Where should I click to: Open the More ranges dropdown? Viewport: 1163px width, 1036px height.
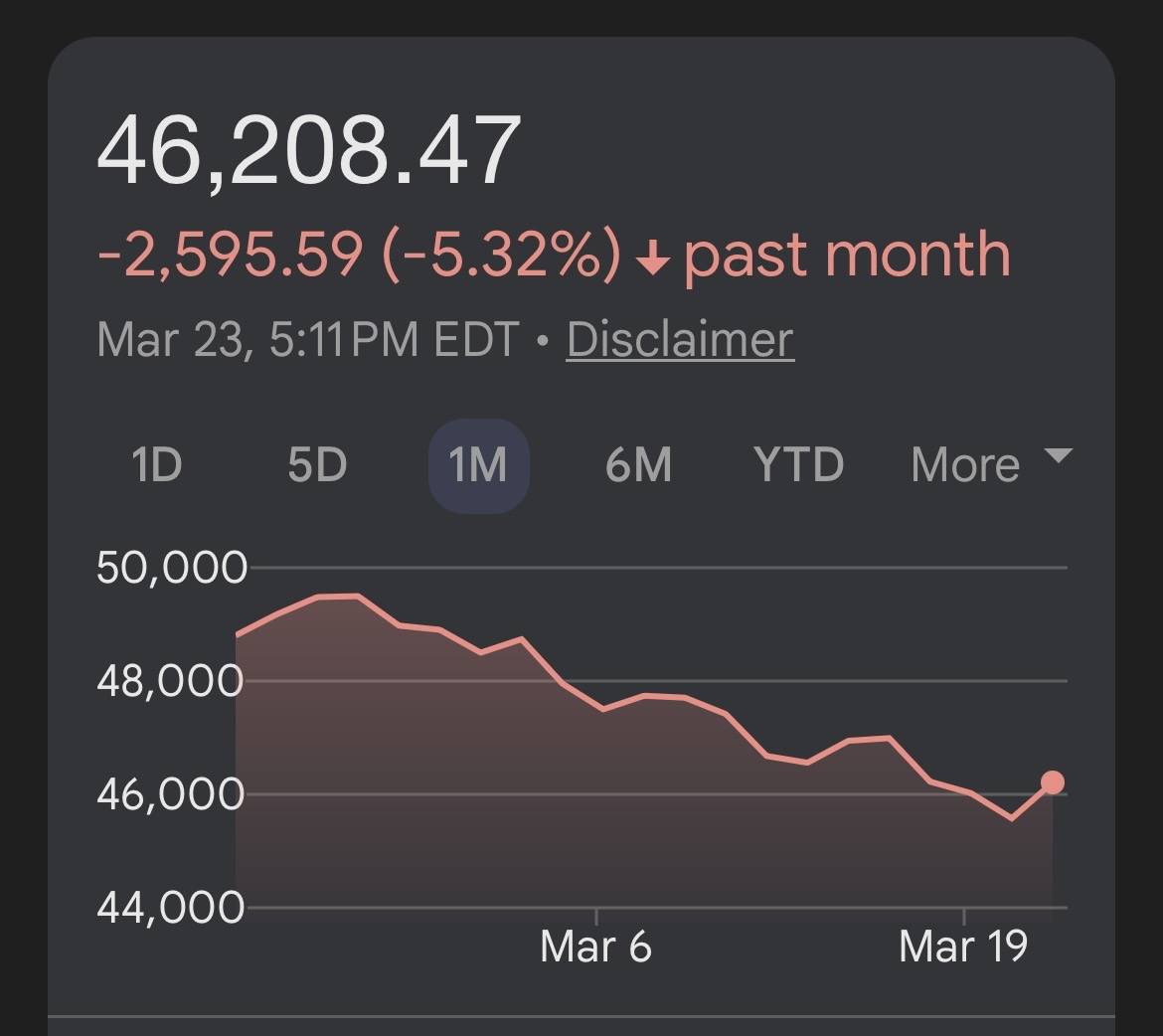tap(965, 465)
